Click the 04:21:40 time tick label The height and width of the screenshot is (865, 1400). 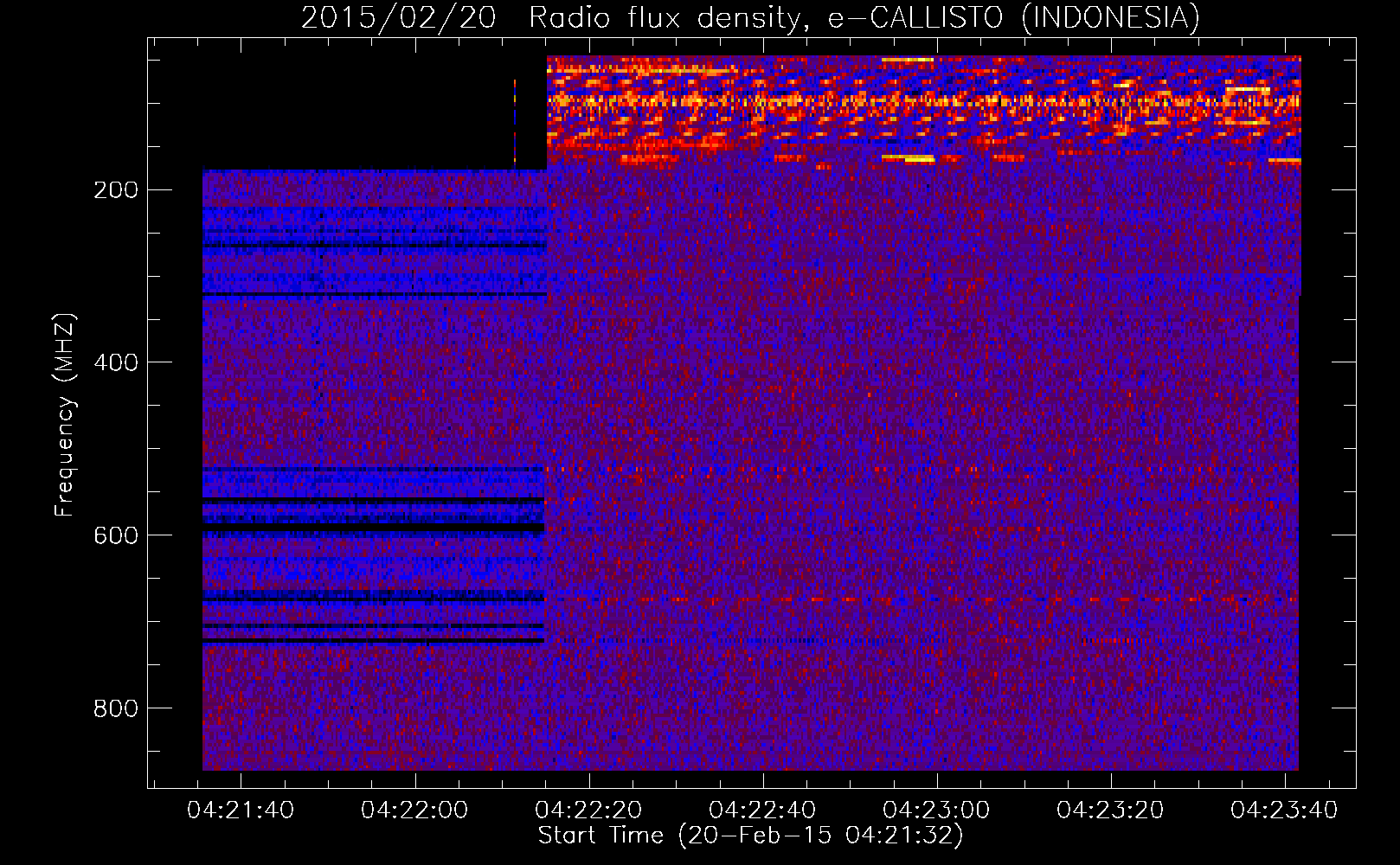[x=241, y=811]
